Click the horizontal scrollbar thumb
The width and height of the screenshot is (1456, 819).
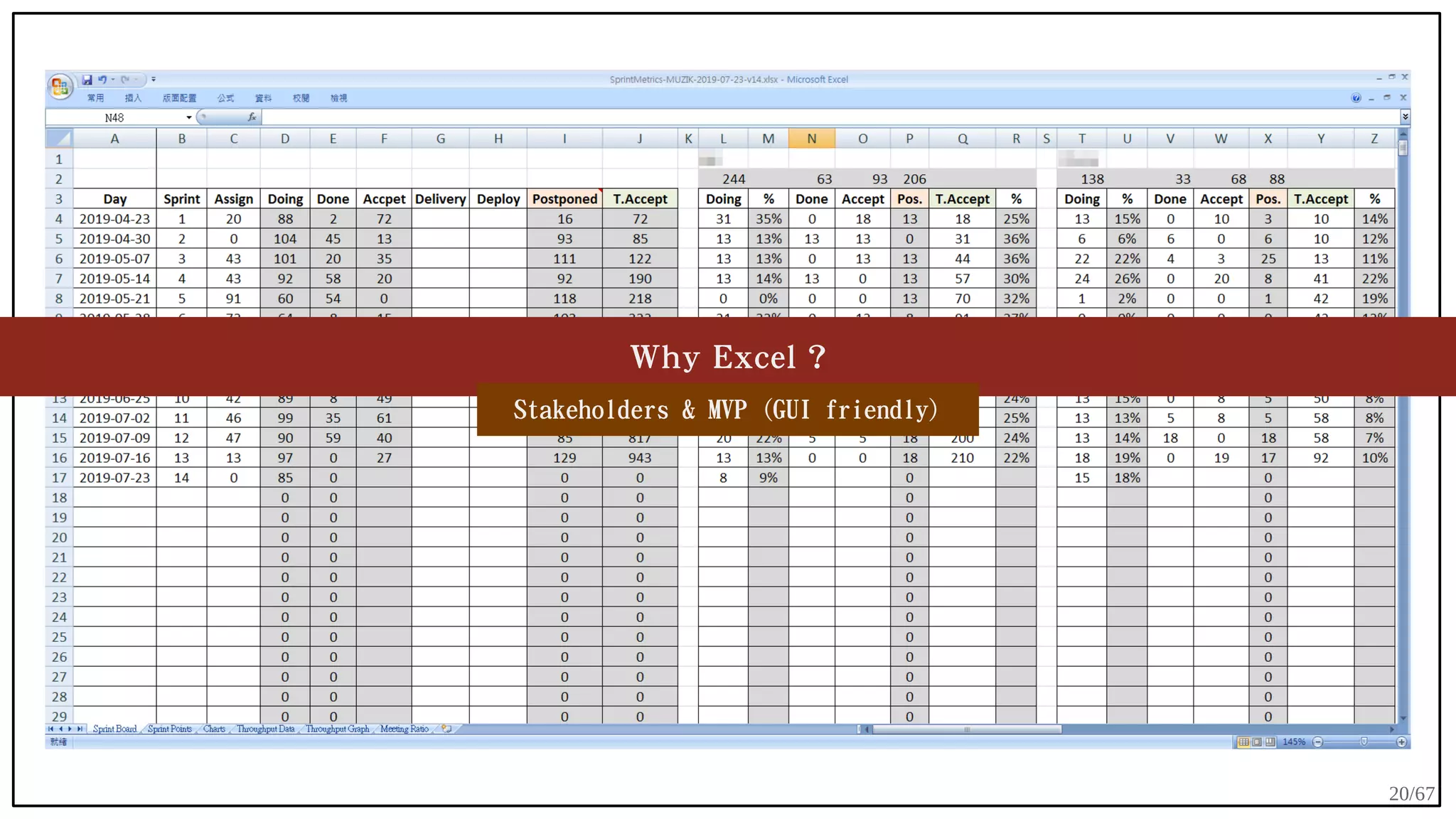pos(967,729)
